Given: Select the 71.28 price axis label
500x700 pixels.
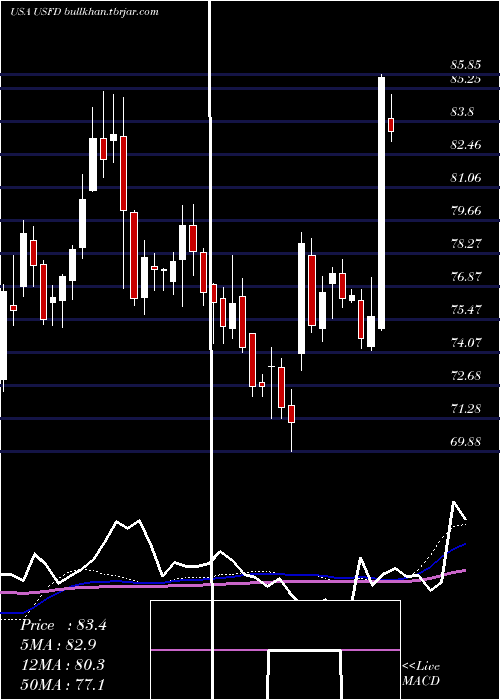Looking at the screenshot, I should click(x=466, y=409).
